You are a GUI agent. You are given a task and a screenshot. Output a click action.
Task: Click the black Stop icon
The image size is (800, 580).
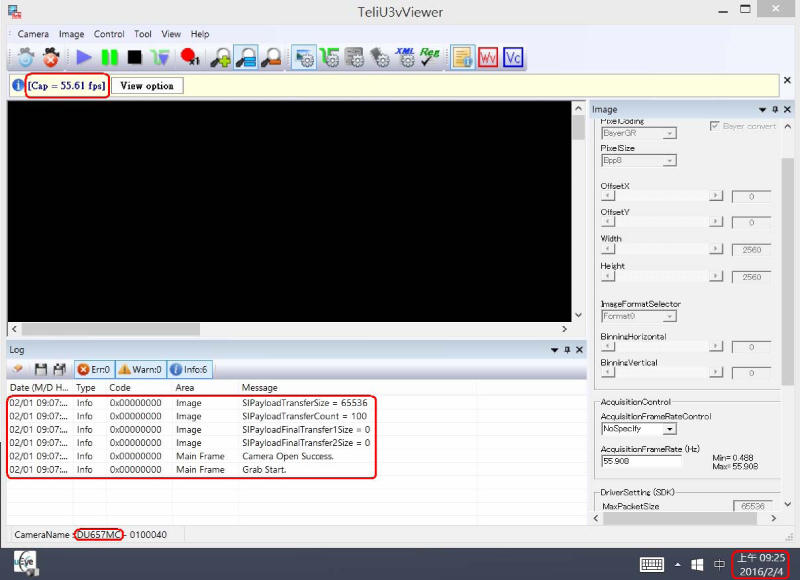[134, 58]
